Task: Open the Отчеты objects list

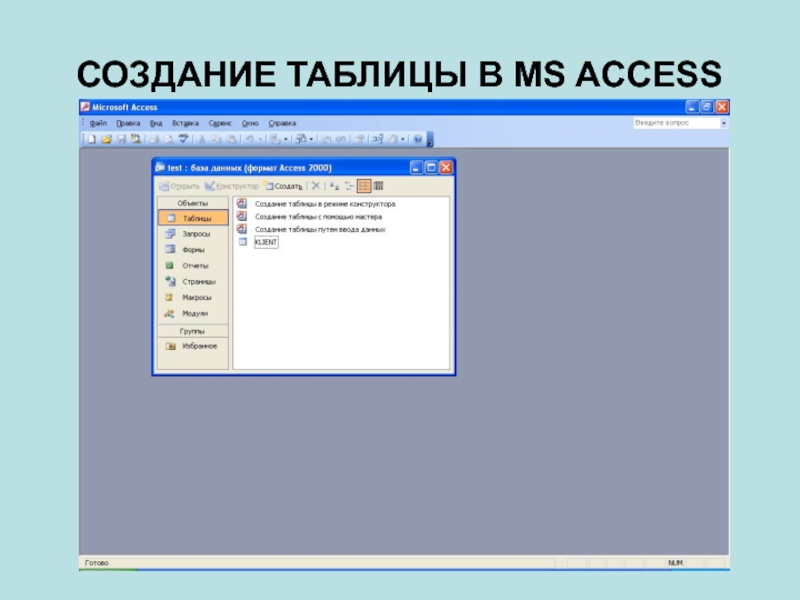Action: point(194,266)
